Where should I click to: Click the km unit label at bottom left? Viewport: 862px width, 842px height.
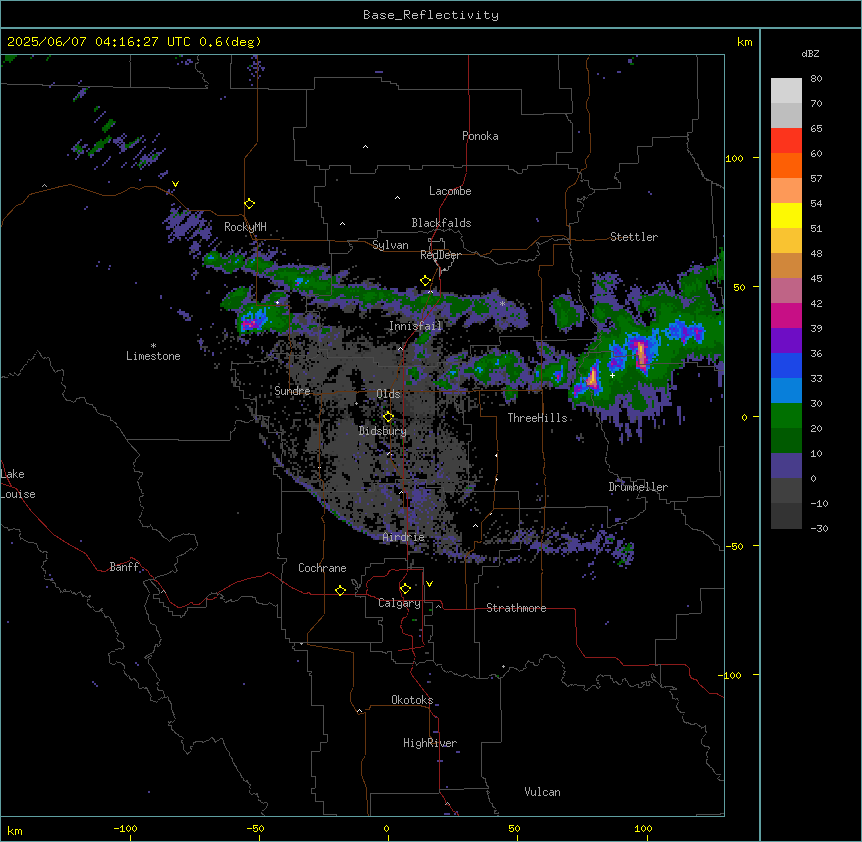click(x=15, y=830)
